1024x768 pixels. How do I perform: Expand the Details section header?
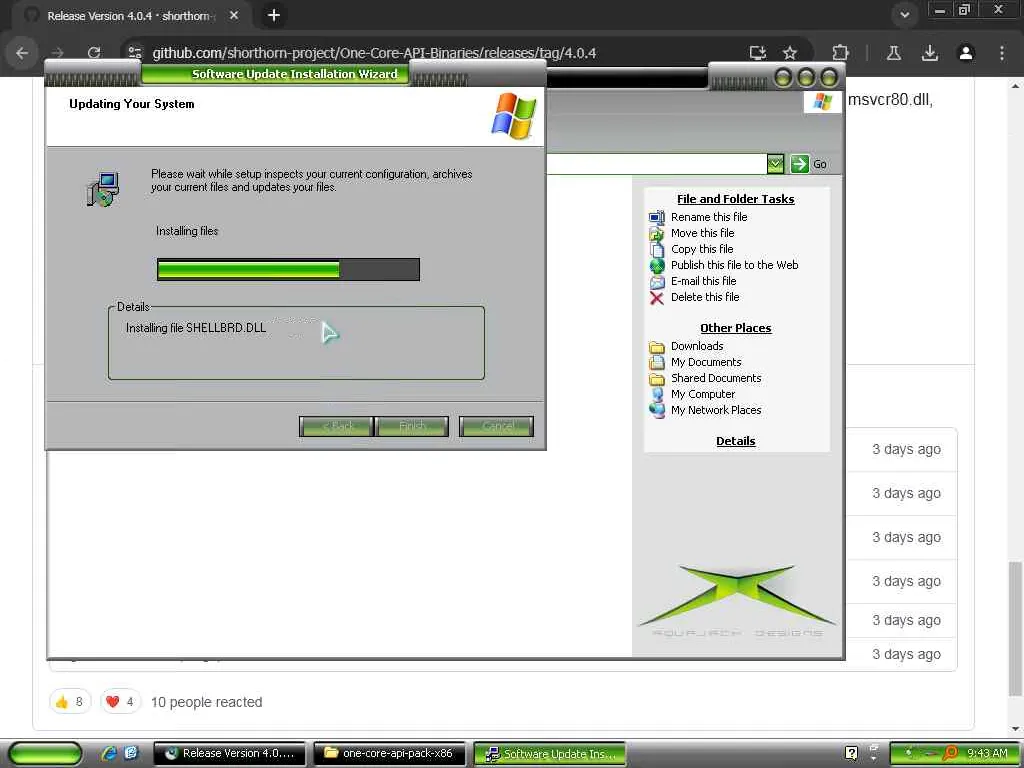tap(735, 441)
